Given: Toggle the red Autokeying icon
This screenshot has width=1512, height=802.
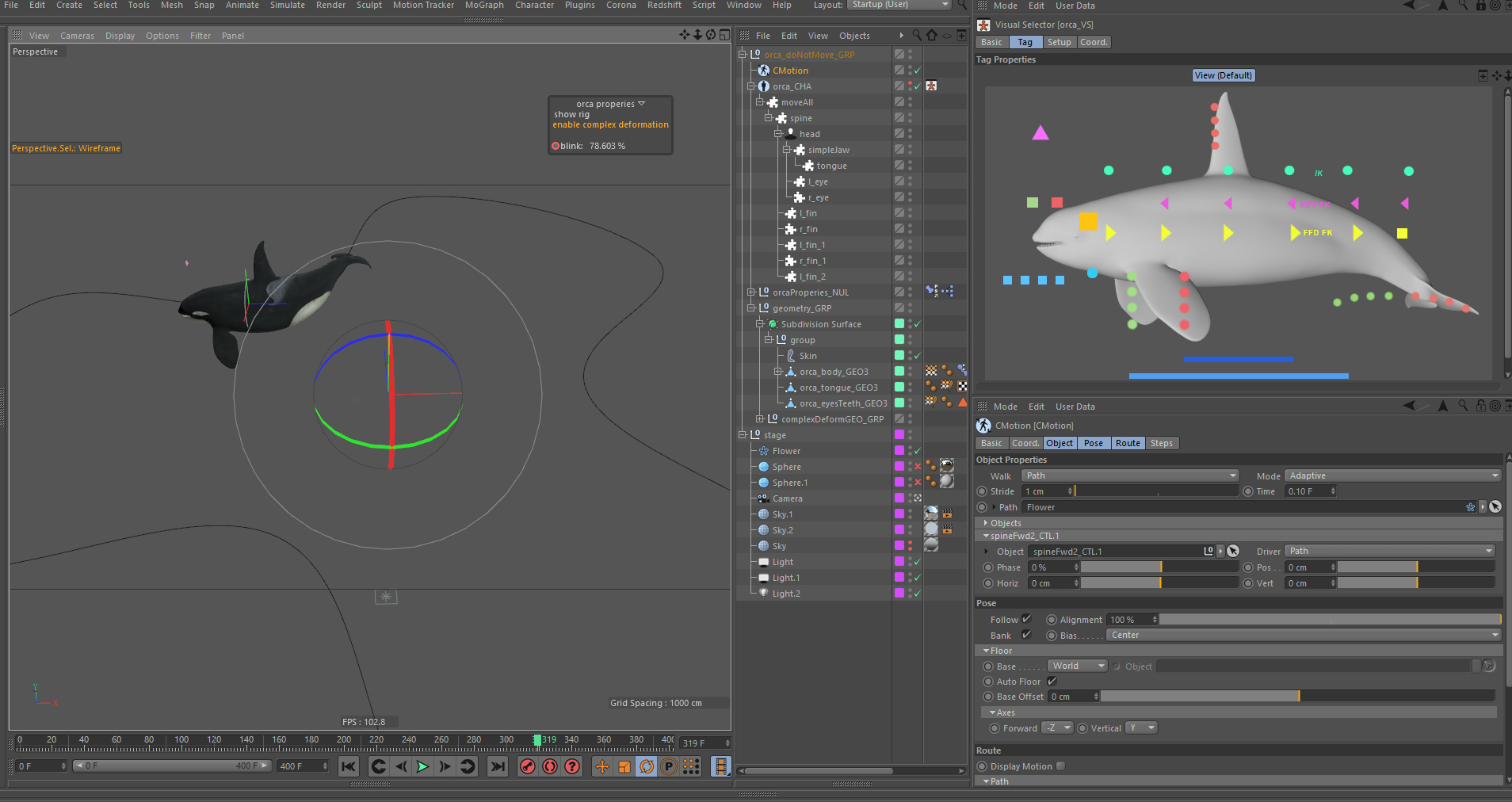Looking at the screenshot, I should 549,766.
